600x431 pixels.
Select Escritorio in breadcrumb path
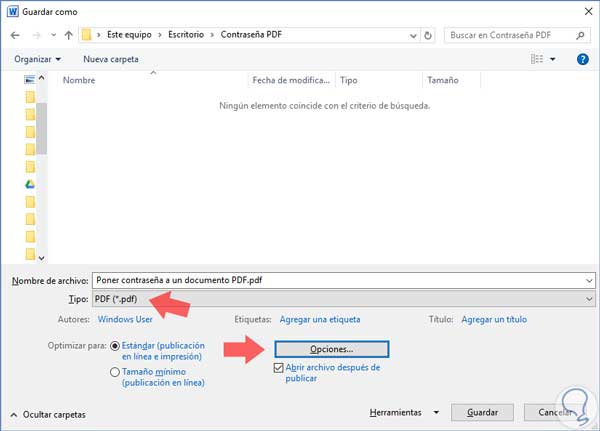(x=186, y=35)
